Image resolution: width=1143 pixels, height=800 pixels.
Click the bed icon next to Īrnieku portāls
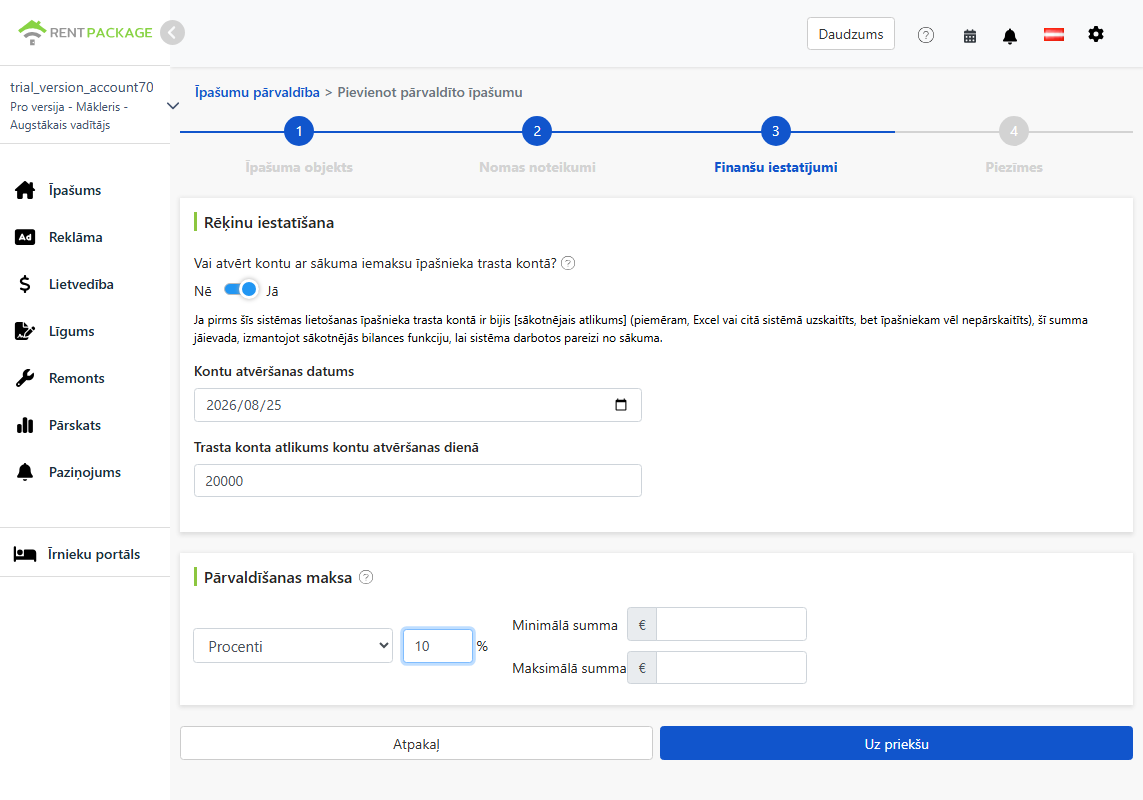[25, 554]
